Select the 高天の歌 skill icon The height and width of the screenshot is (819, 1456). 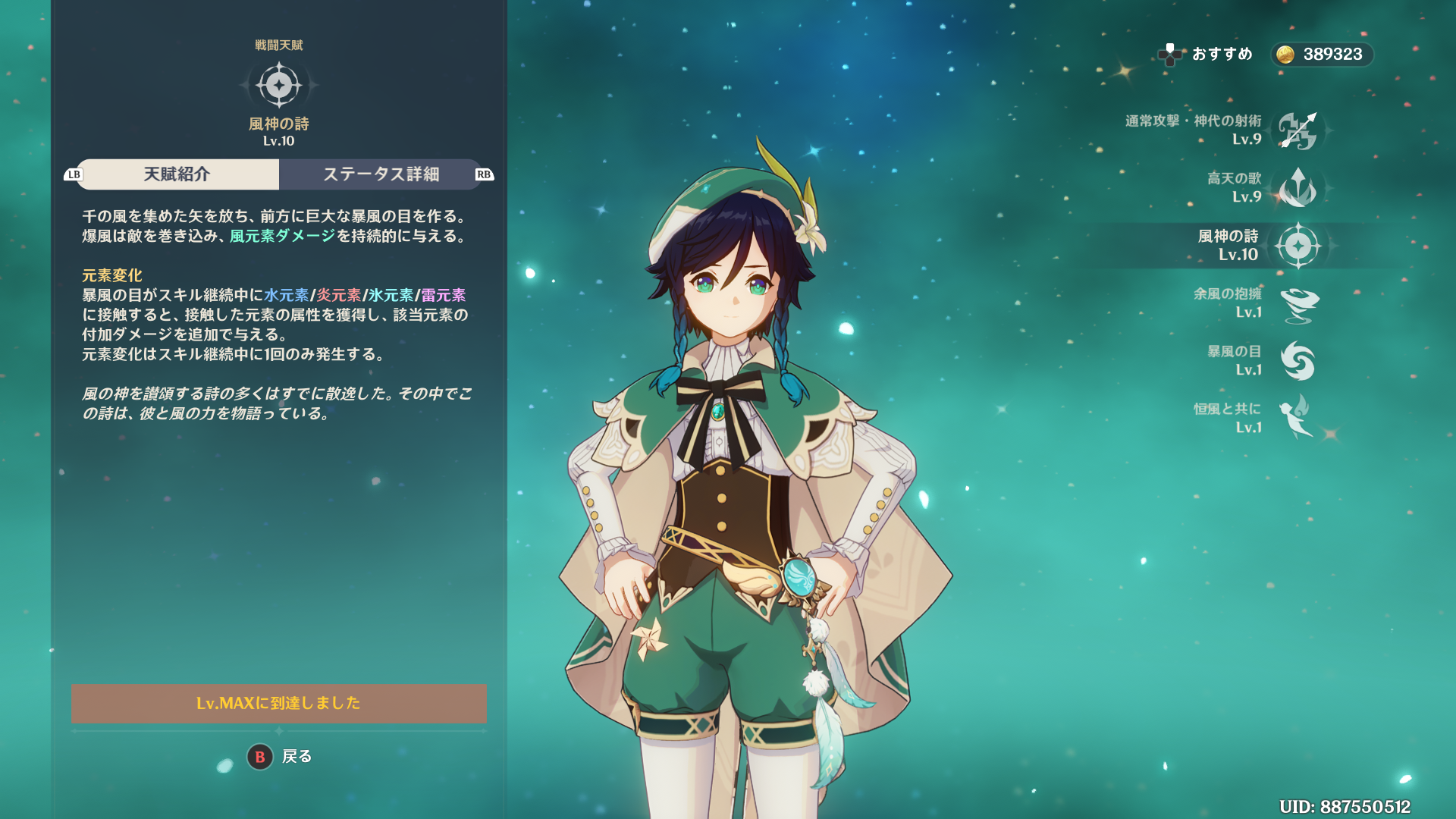[x=1298, y=188]
